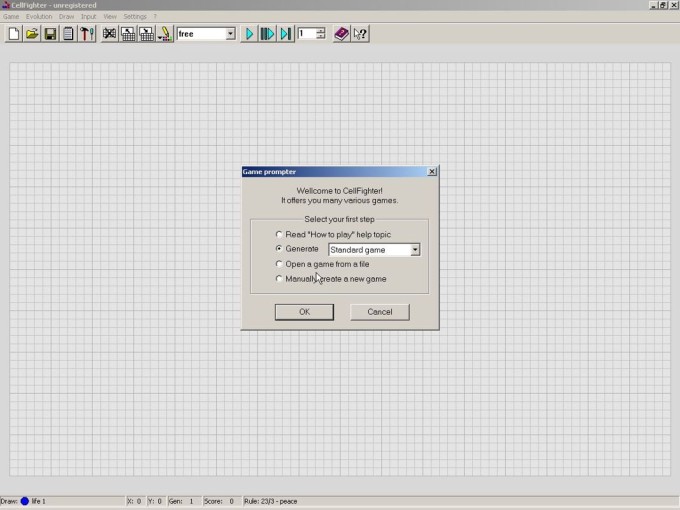Screen dimensions: 680x510
Task: Click the blue life 1 draw color circle
Action: tap(25, 501)
